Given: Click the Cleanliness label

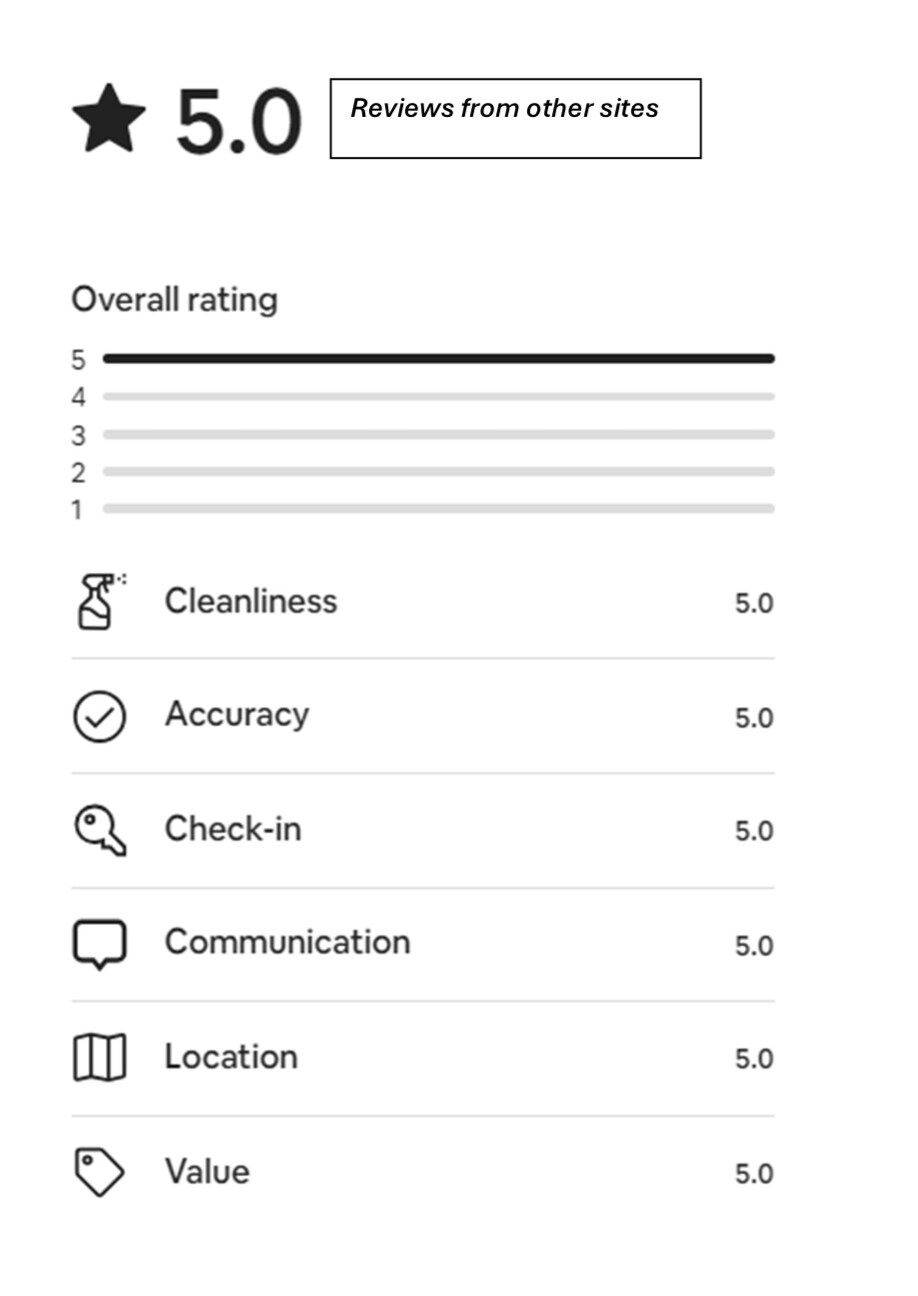Looking at the screenshot, I should point(251,601).
